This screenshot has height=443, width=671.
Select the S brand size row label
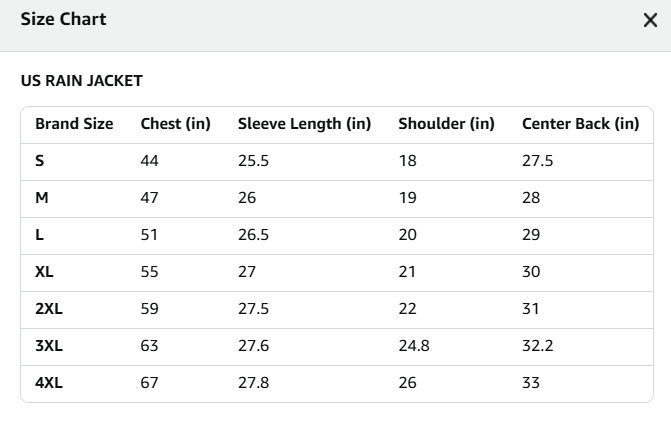[x=40, y=161]
